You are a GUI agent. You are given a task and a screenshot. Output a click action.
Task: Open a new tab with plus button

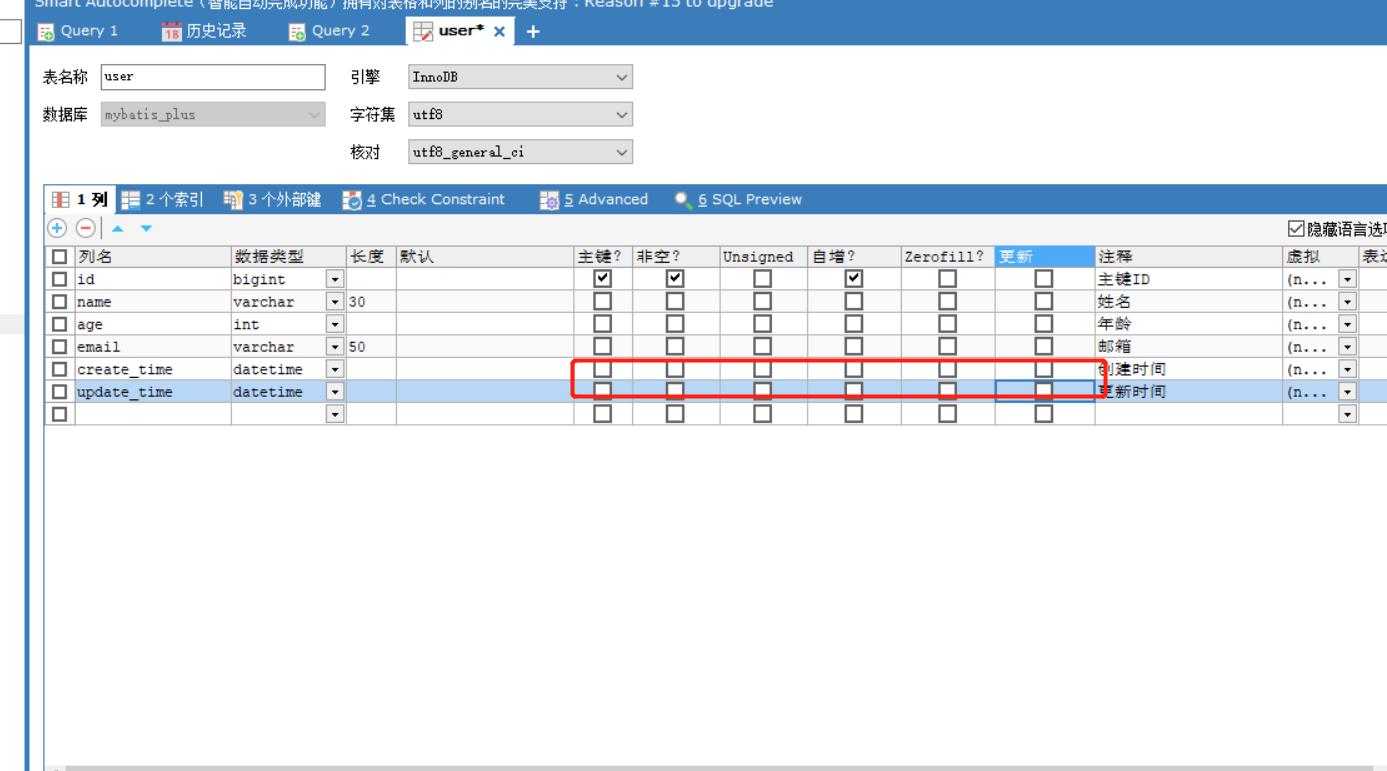click(x=532, y=32)
